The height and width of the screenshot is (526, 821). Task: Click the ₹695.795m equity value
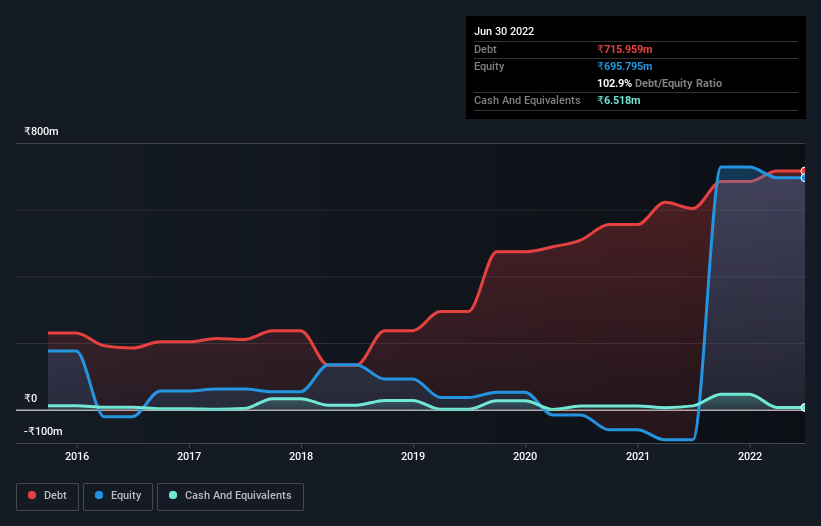[625, 66]
